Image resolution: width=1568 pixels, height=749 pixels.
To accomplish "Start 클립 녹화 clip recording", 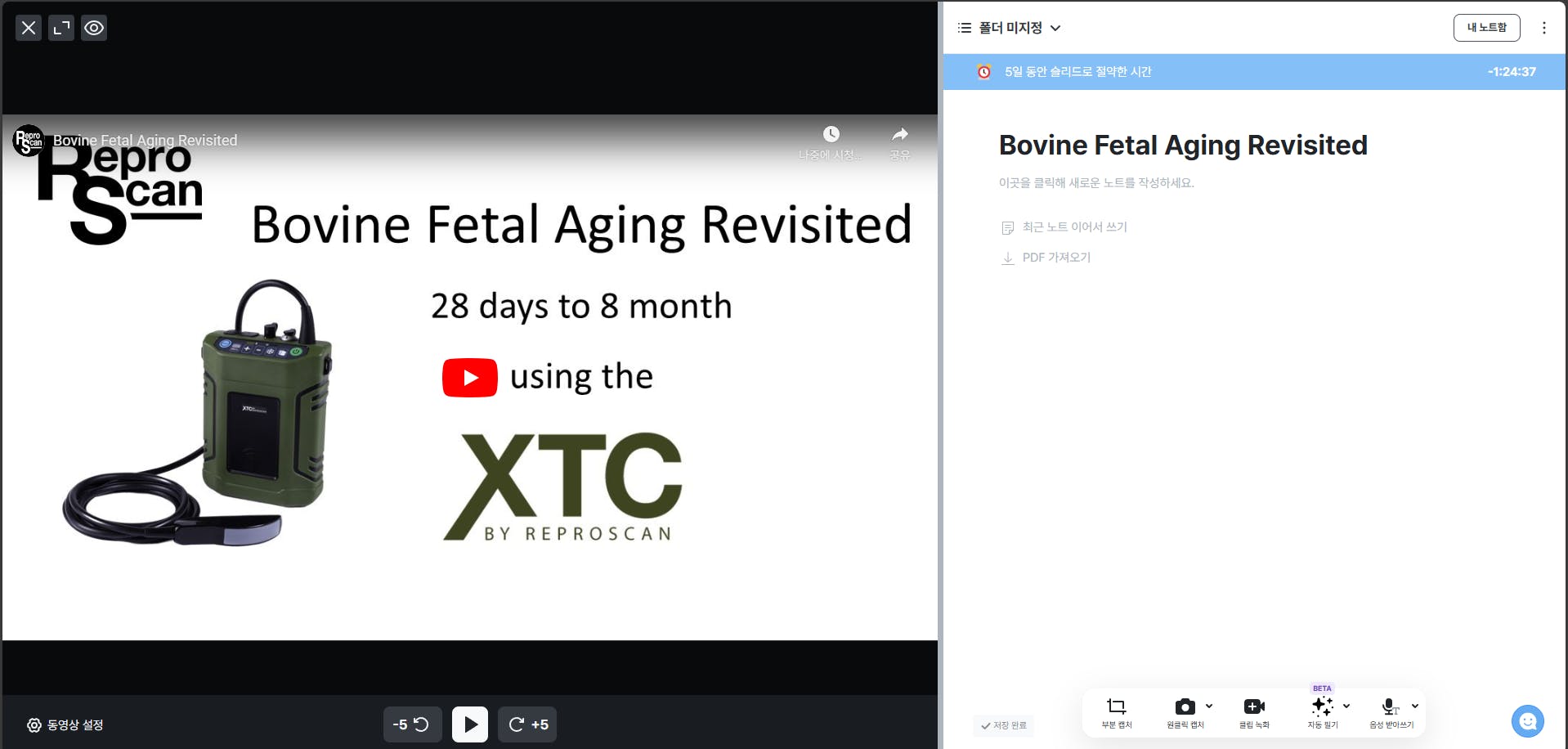I will (x=1254, y=712).
